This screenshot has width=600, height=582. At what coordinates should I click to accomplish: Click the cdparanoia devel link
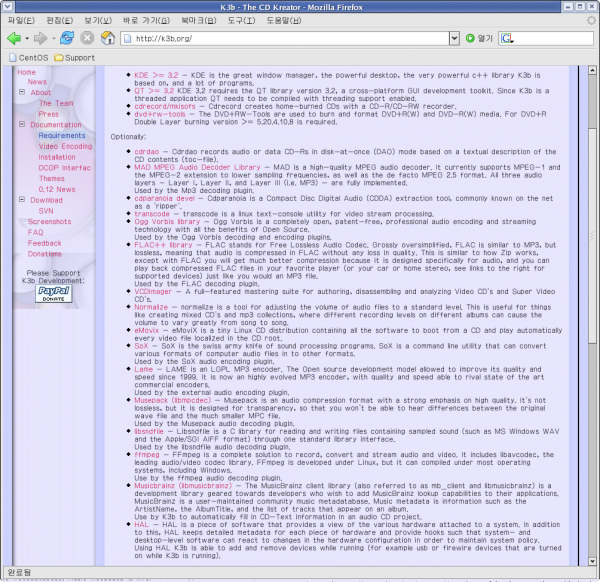(x=165, y=198)
